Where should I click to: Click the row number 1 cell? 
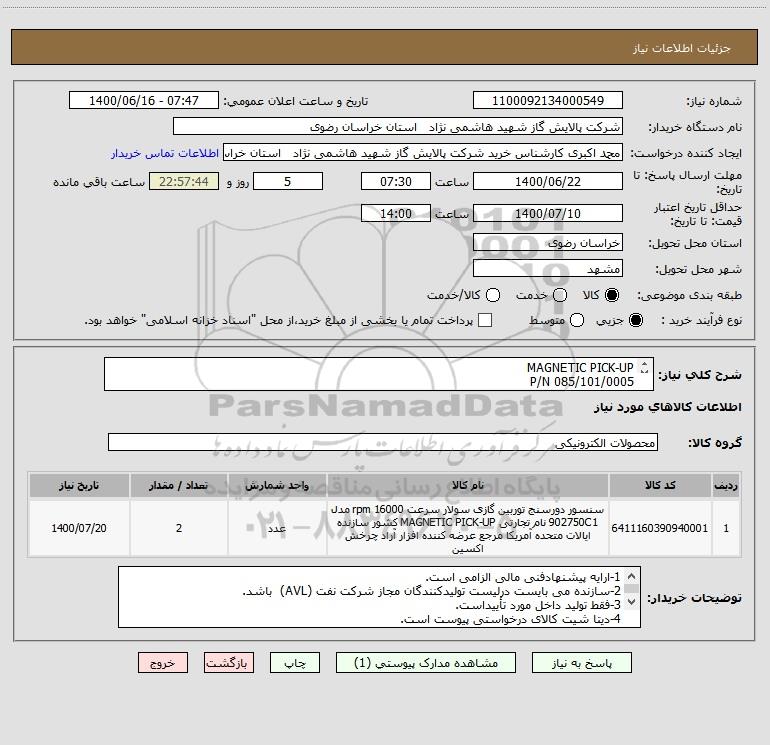point(726,528)
